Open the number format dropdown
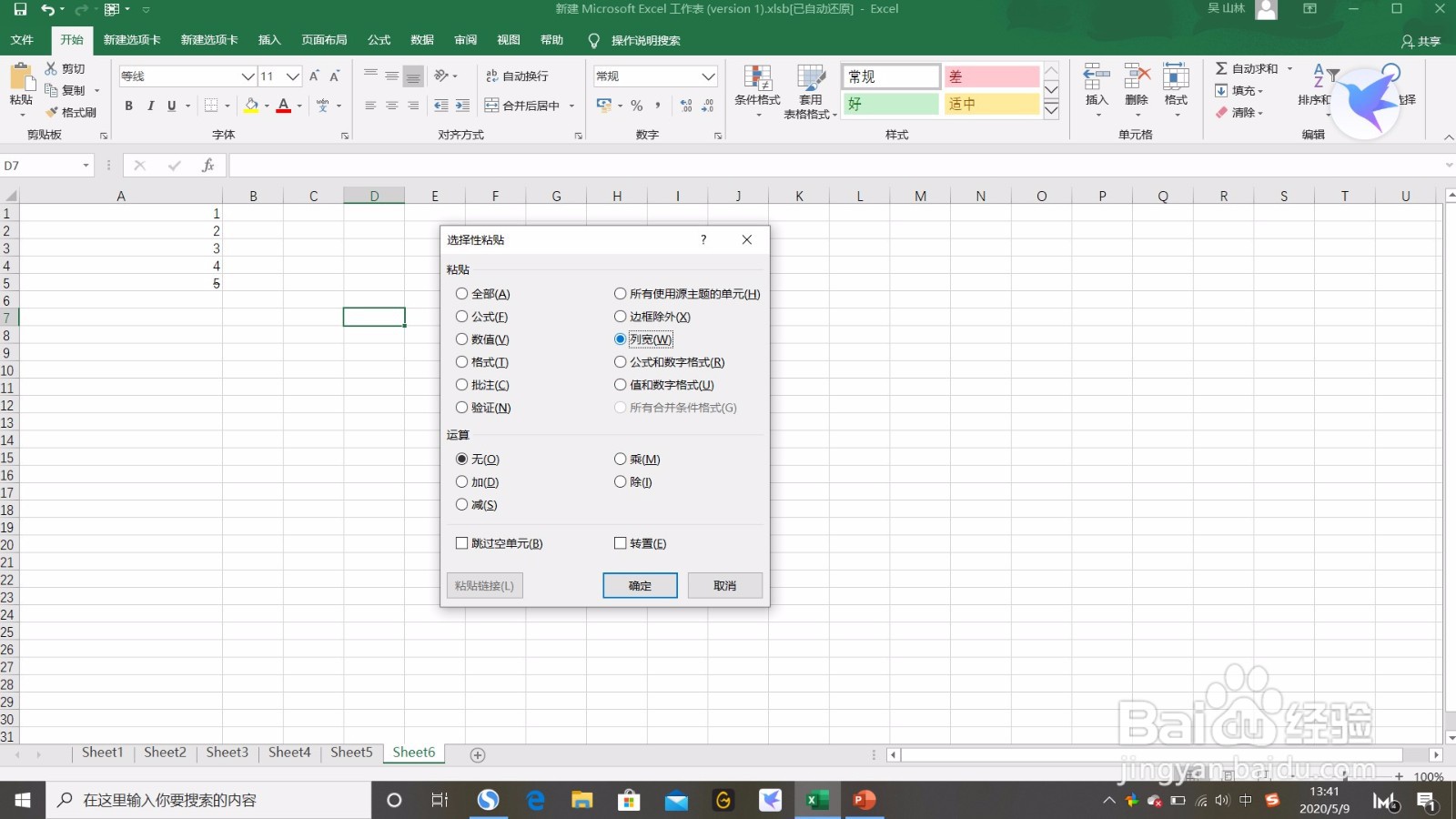The image size is (1456, 819). click(708, 76)
